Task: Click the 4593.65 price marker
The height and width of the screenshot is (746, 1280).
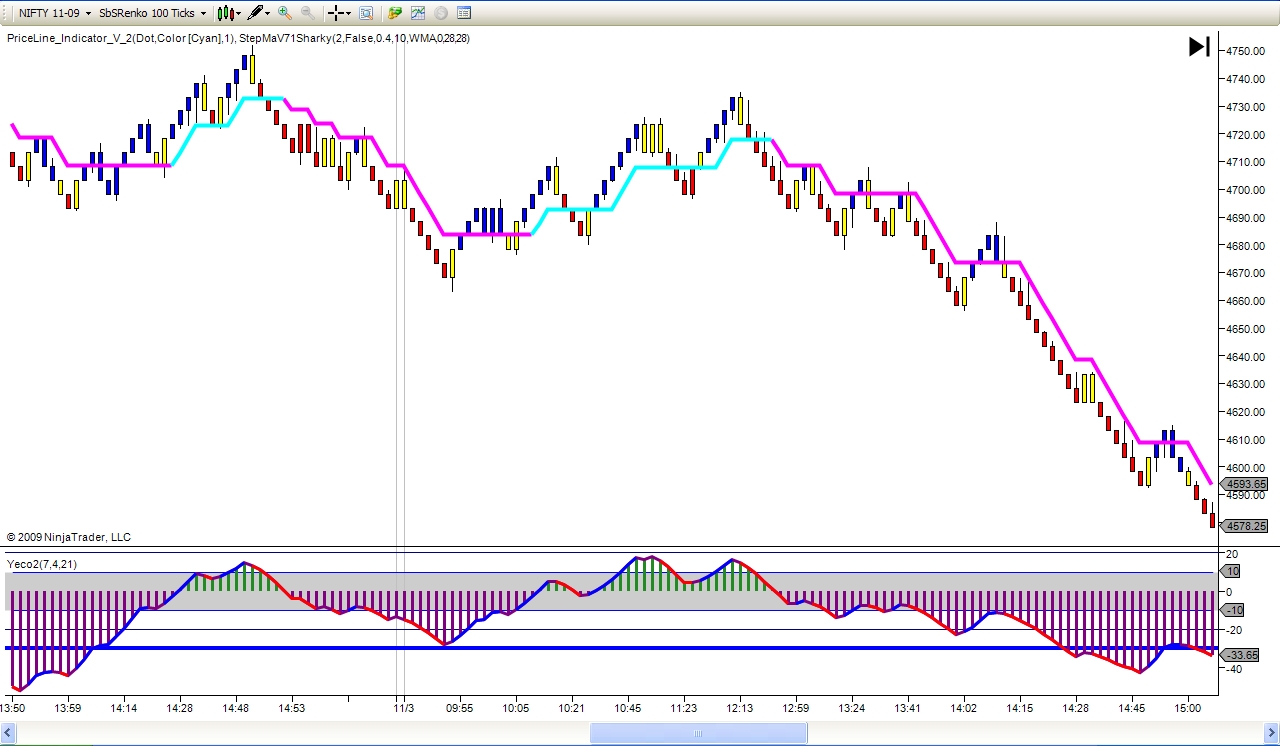Action: (x=1244, y=484)
